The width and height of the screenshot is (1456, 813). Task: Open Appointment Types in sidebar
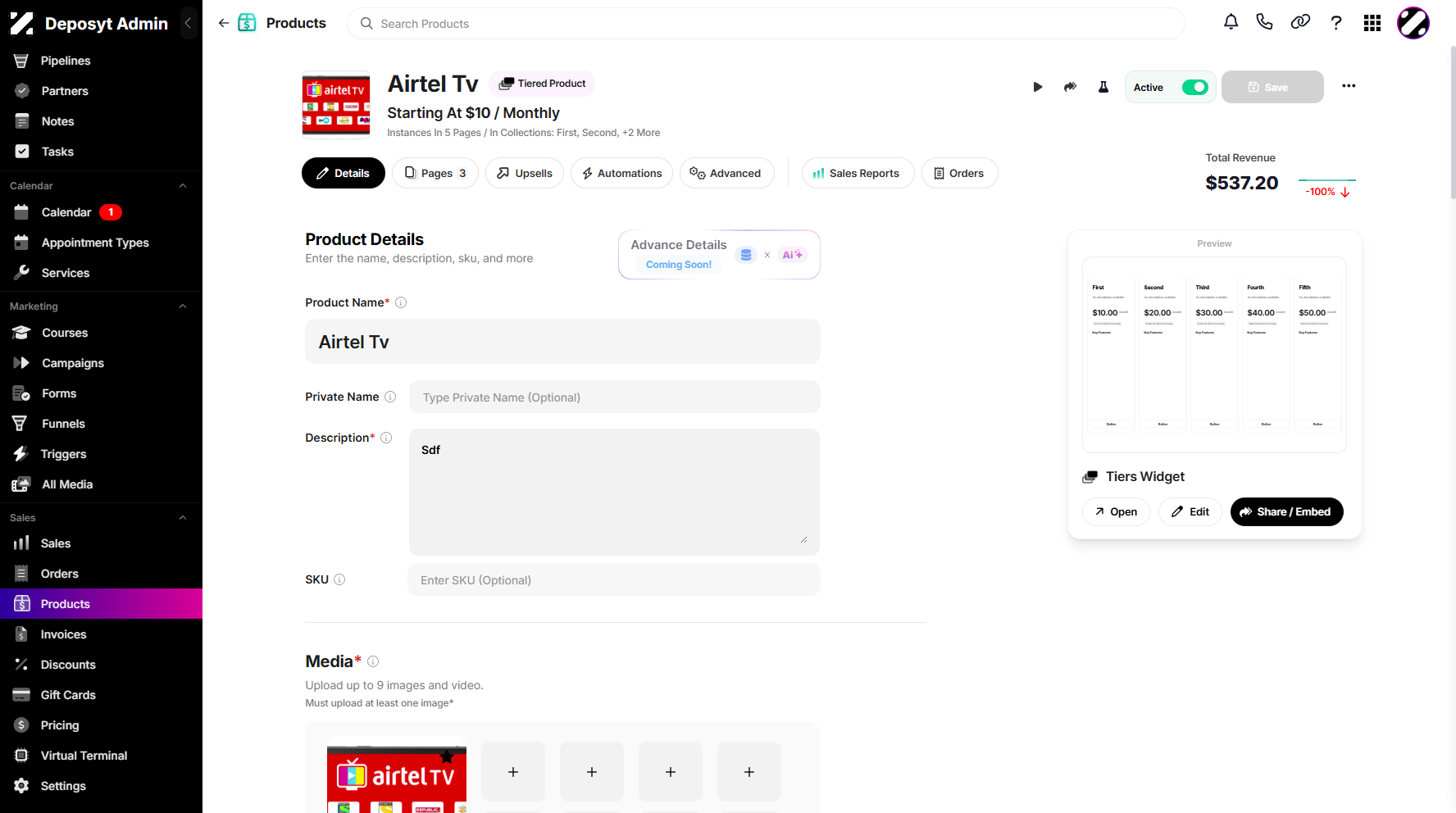click(x=101, y=243)
